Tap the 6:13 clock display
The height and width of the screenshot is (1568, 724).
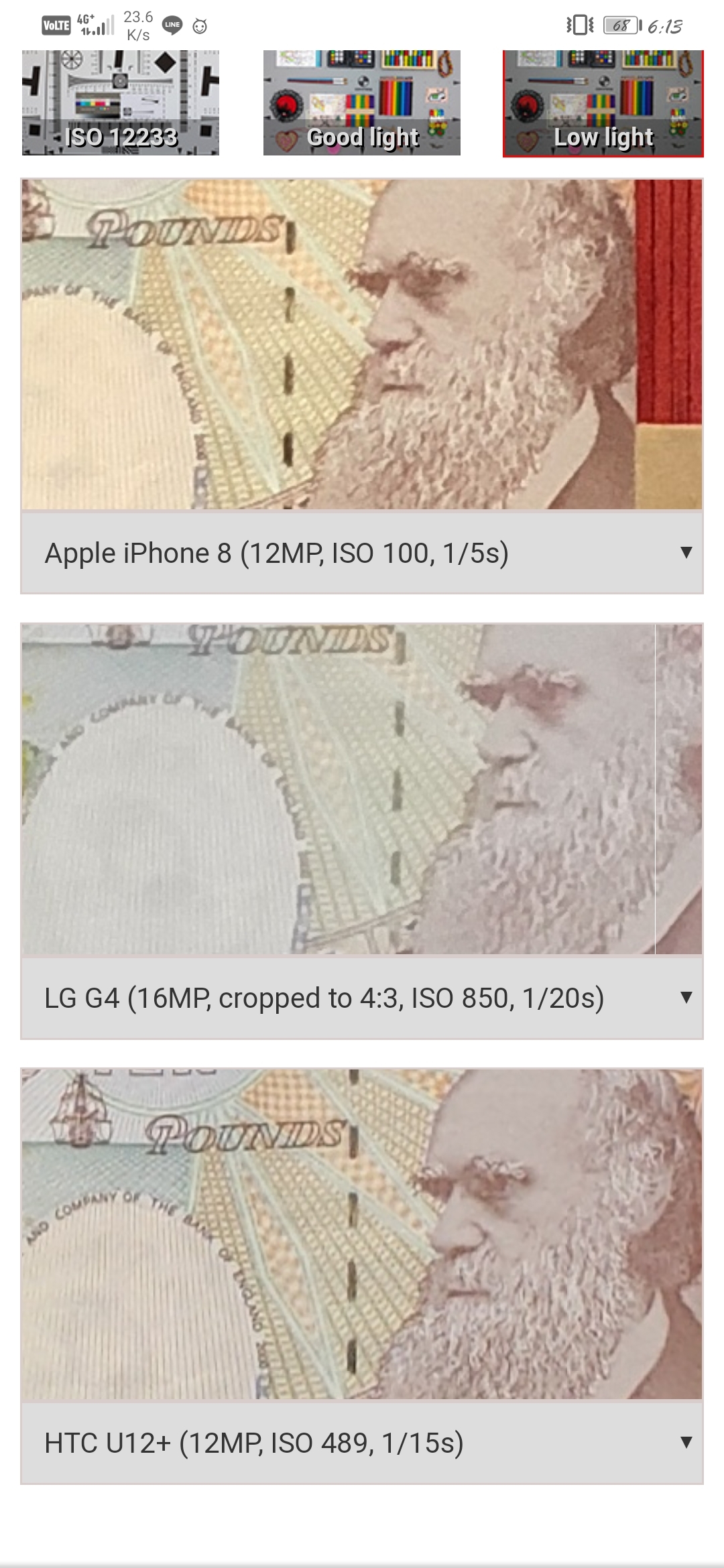tap(665, 27)
